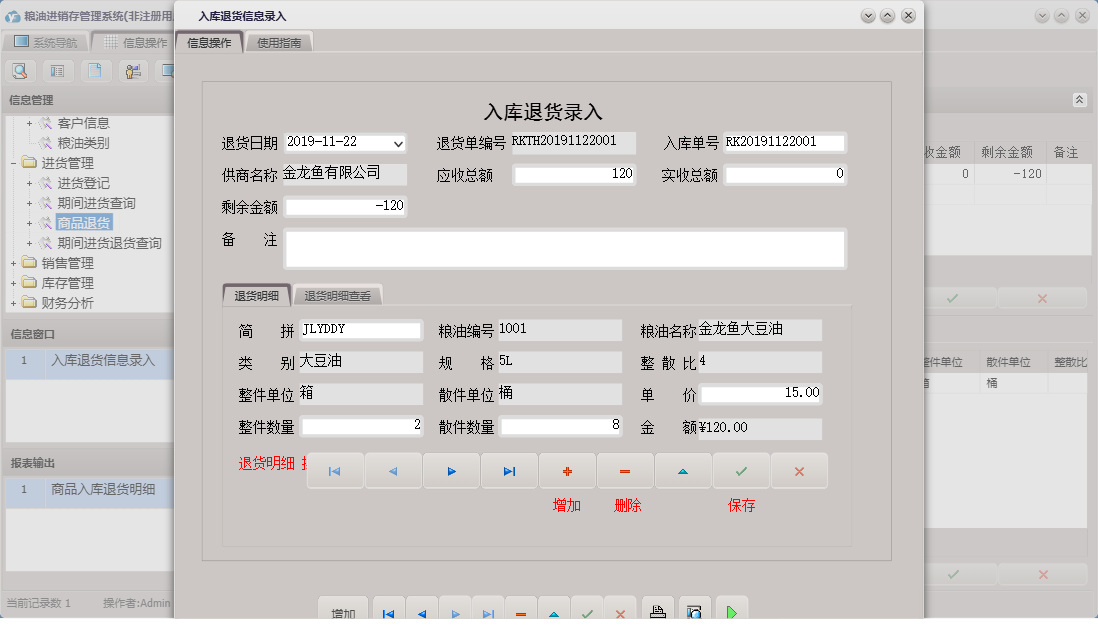Click the search icon in the top toolbar
This screenshot has height=635, width=1098.
point(21,71)
